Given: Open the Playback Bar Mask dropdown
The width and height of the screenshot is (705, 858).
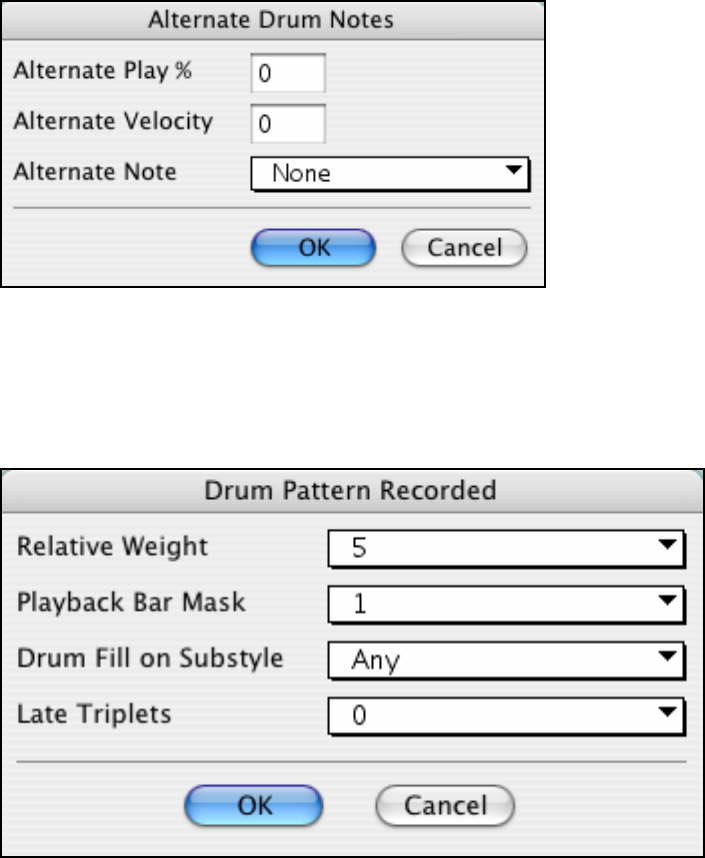Looking at the screenshot, I should point(506,603).
